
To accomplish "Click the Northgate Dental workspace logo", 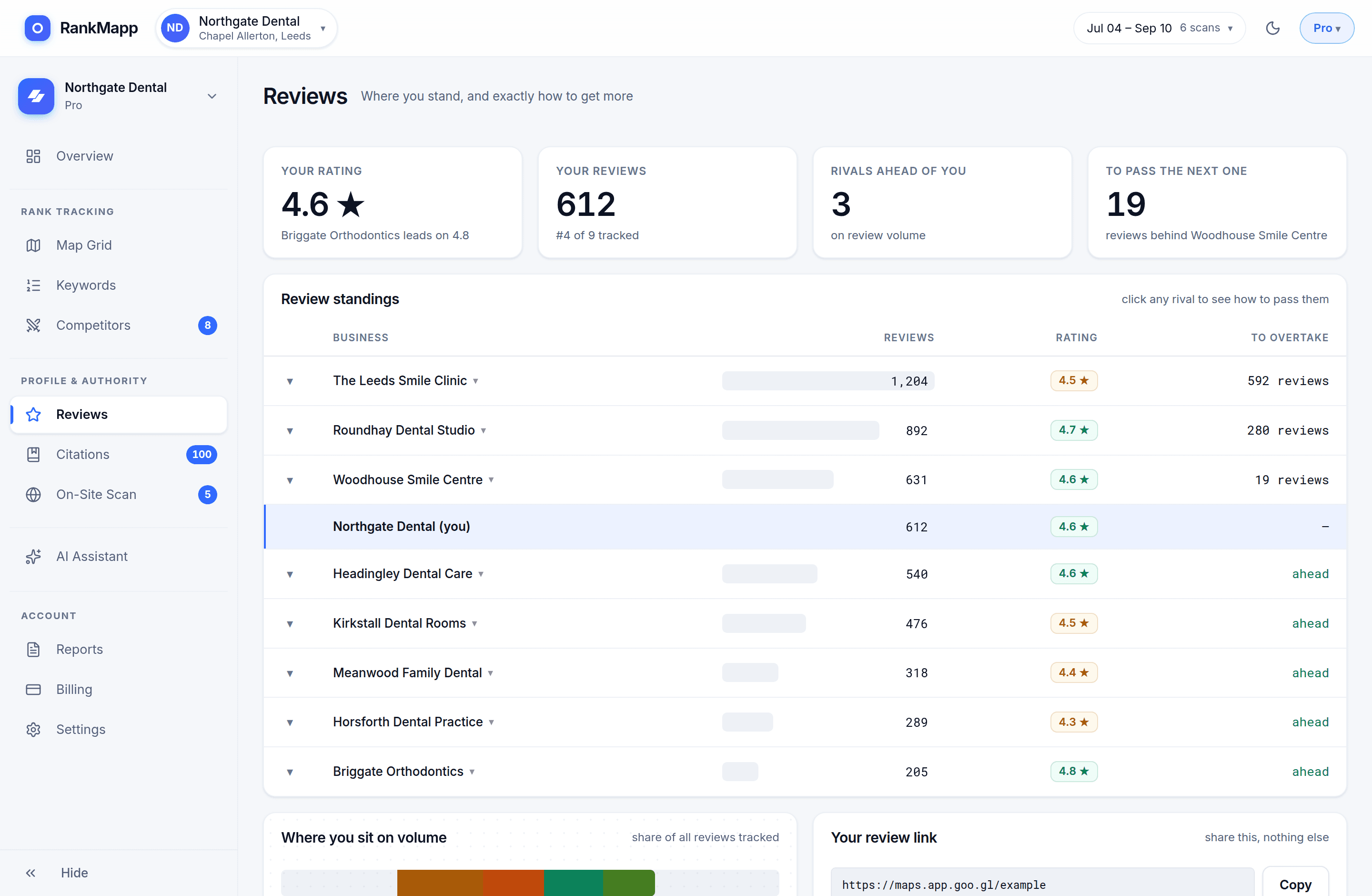I will click(x=36, y=96).
